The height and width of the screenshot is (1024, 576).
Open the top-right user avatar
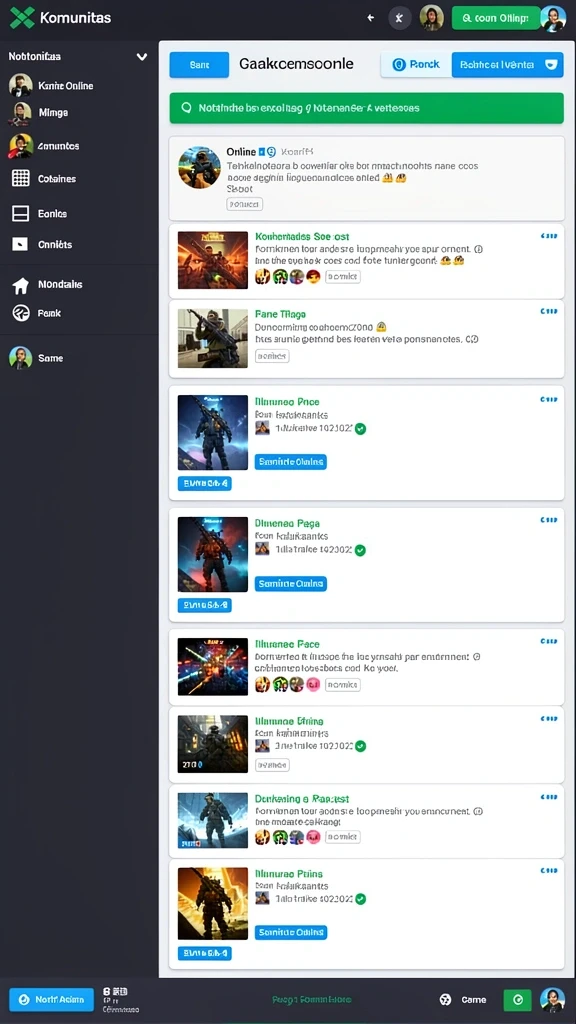(553, 18)
